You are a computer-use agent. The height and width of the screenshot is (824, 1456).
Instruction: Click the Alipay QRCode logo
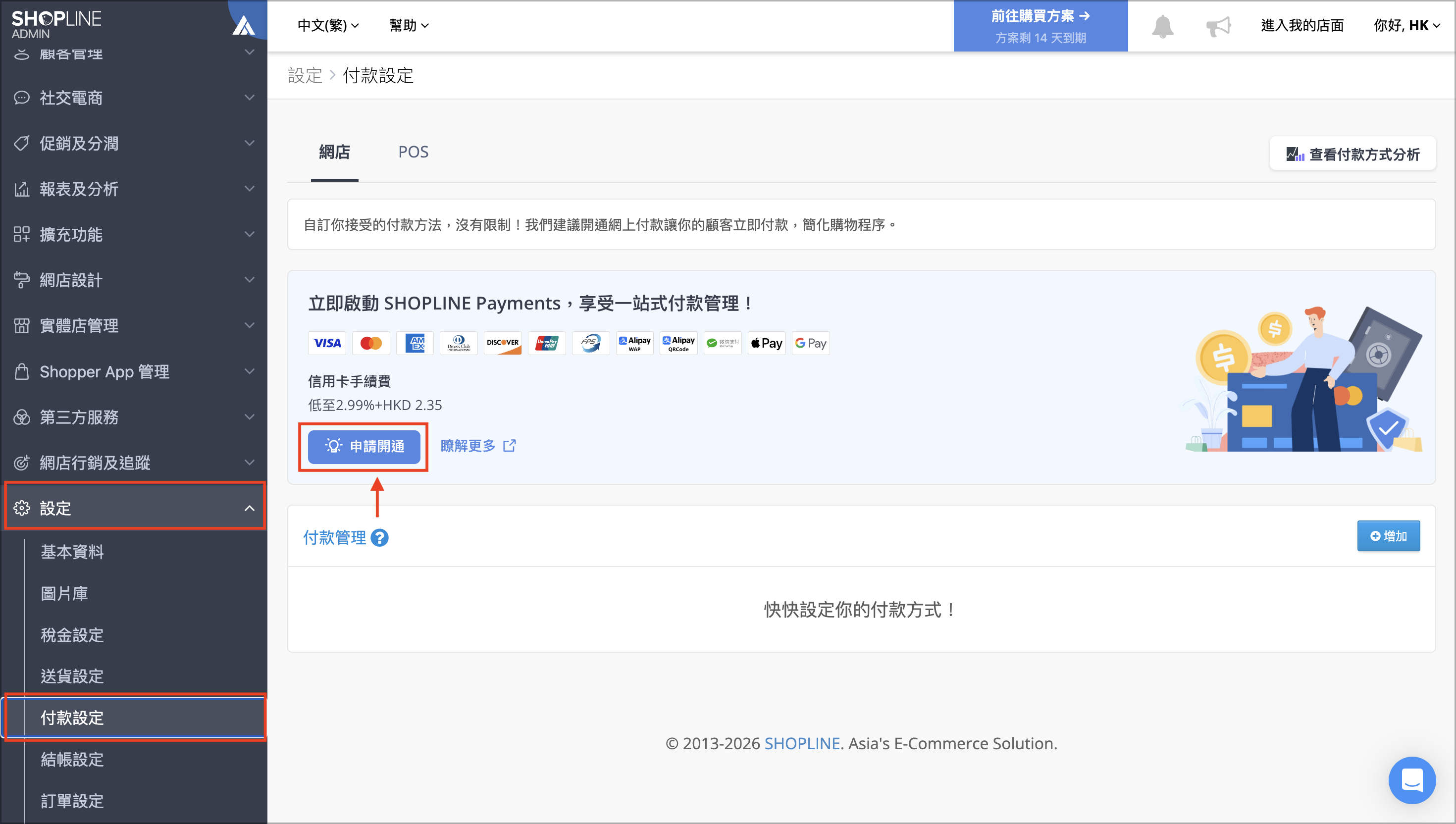pyautogui.click(x=678, y=343)
